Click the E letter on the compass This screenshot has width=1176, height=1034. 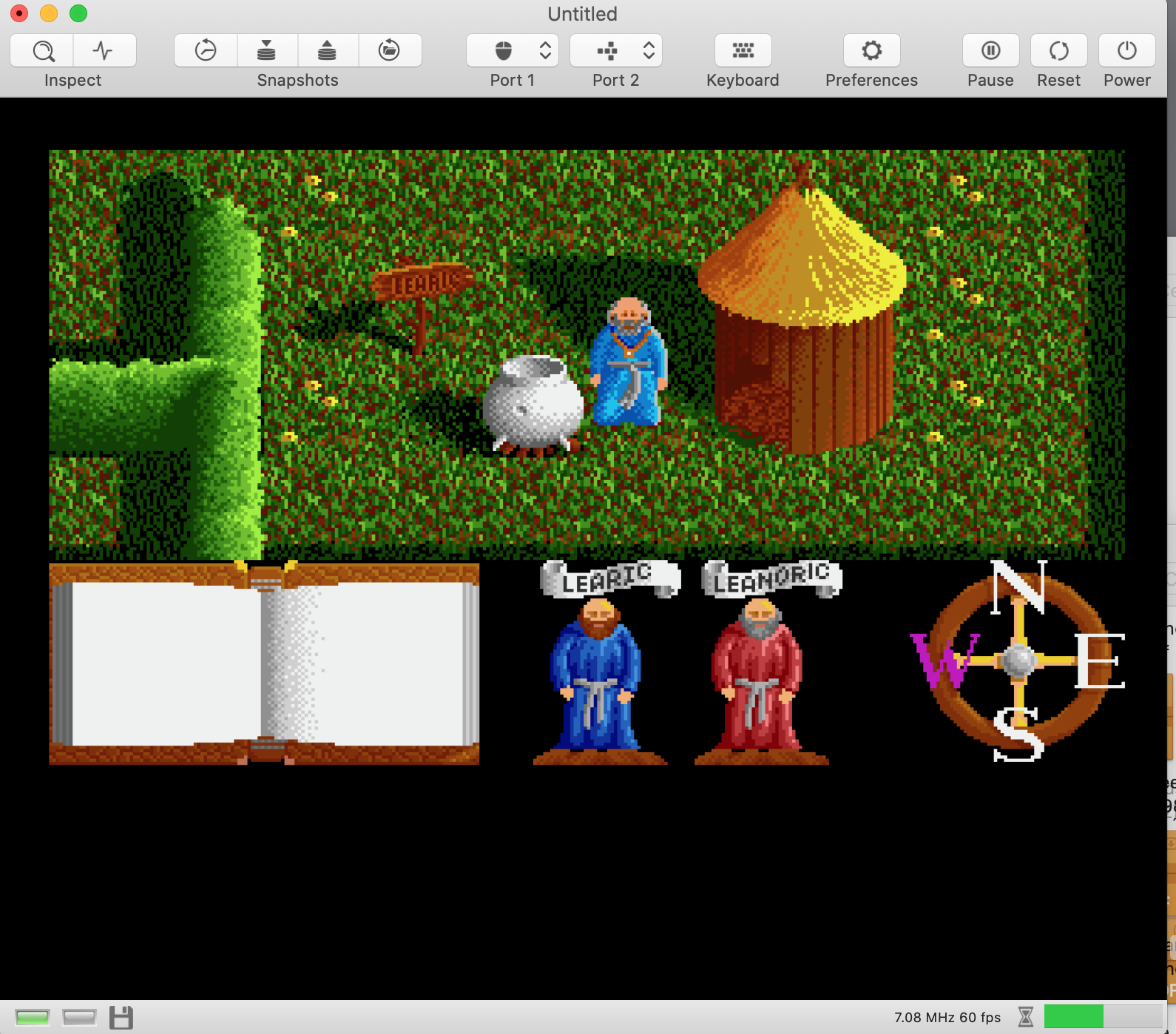1101,660
